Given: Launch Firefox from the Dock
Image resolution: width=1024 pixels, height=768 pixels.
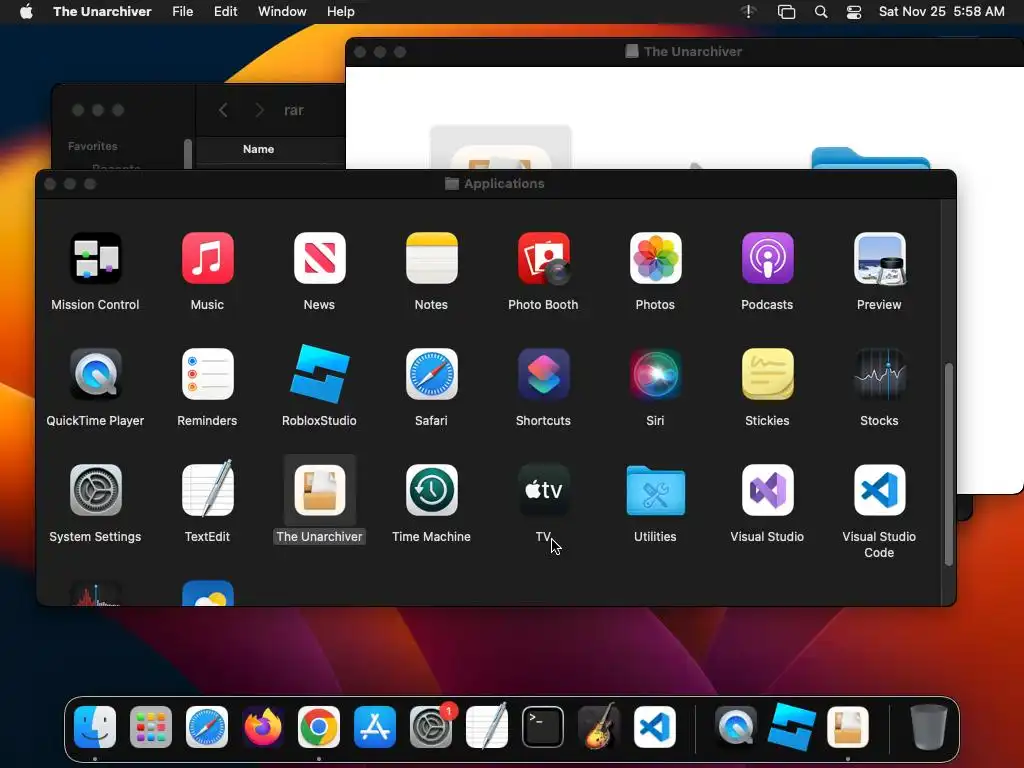Looking at the screenshot, I should tap(263, 727).
